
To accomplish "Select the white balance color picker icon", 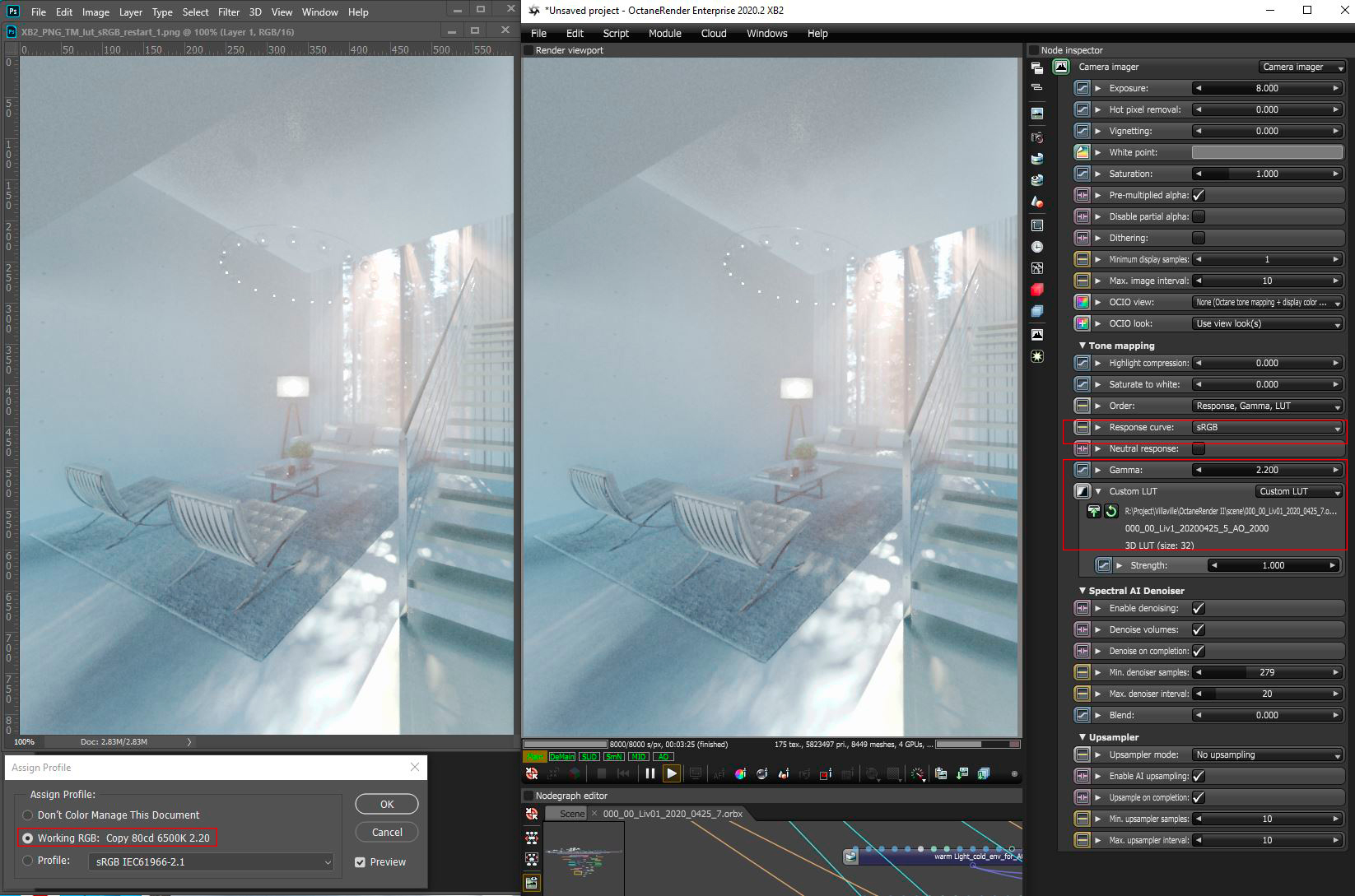I will tap(740, 773).
